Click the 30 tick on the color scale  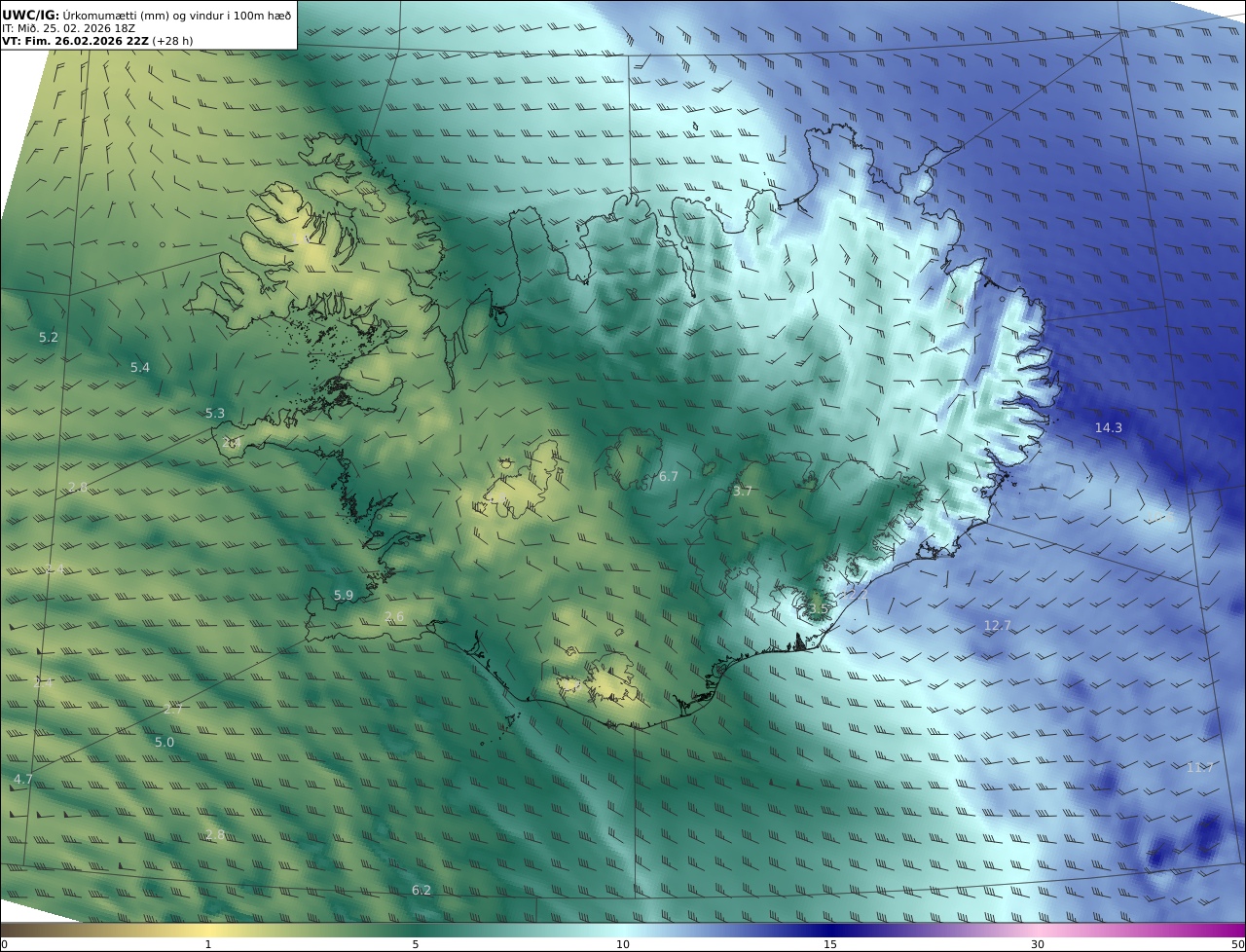[x=1038, y=944]
